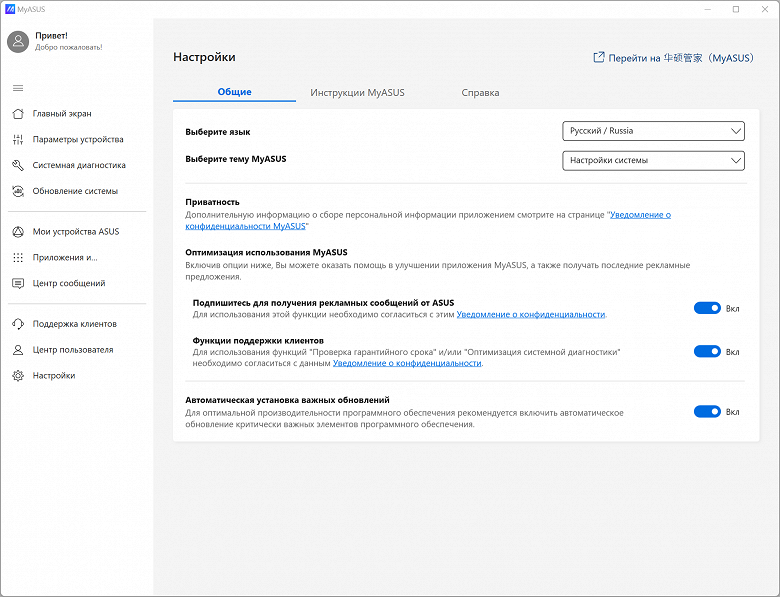Open Уведомление о конфиденциальности MyASUS link
This screenshot has width=780, height=597.
[428, 220]
